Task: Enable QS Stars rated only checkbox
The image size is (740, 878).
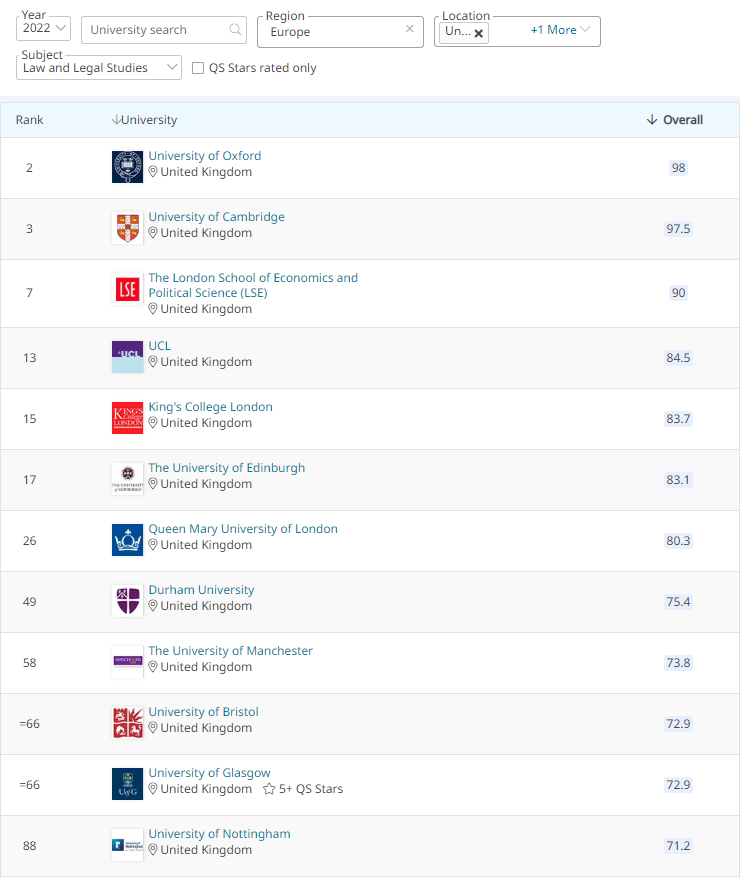Action: 198,68
